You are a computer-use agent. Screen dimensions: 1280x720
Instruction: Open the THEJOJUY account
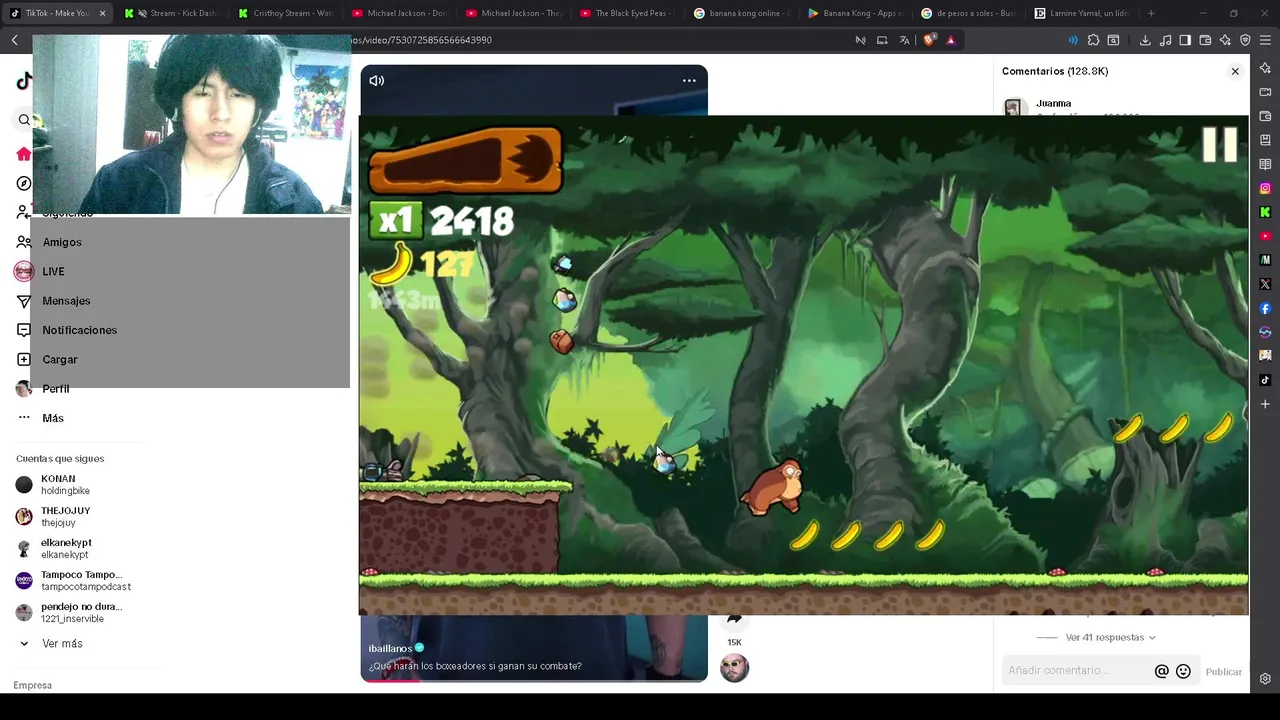[x=65, y=517]
